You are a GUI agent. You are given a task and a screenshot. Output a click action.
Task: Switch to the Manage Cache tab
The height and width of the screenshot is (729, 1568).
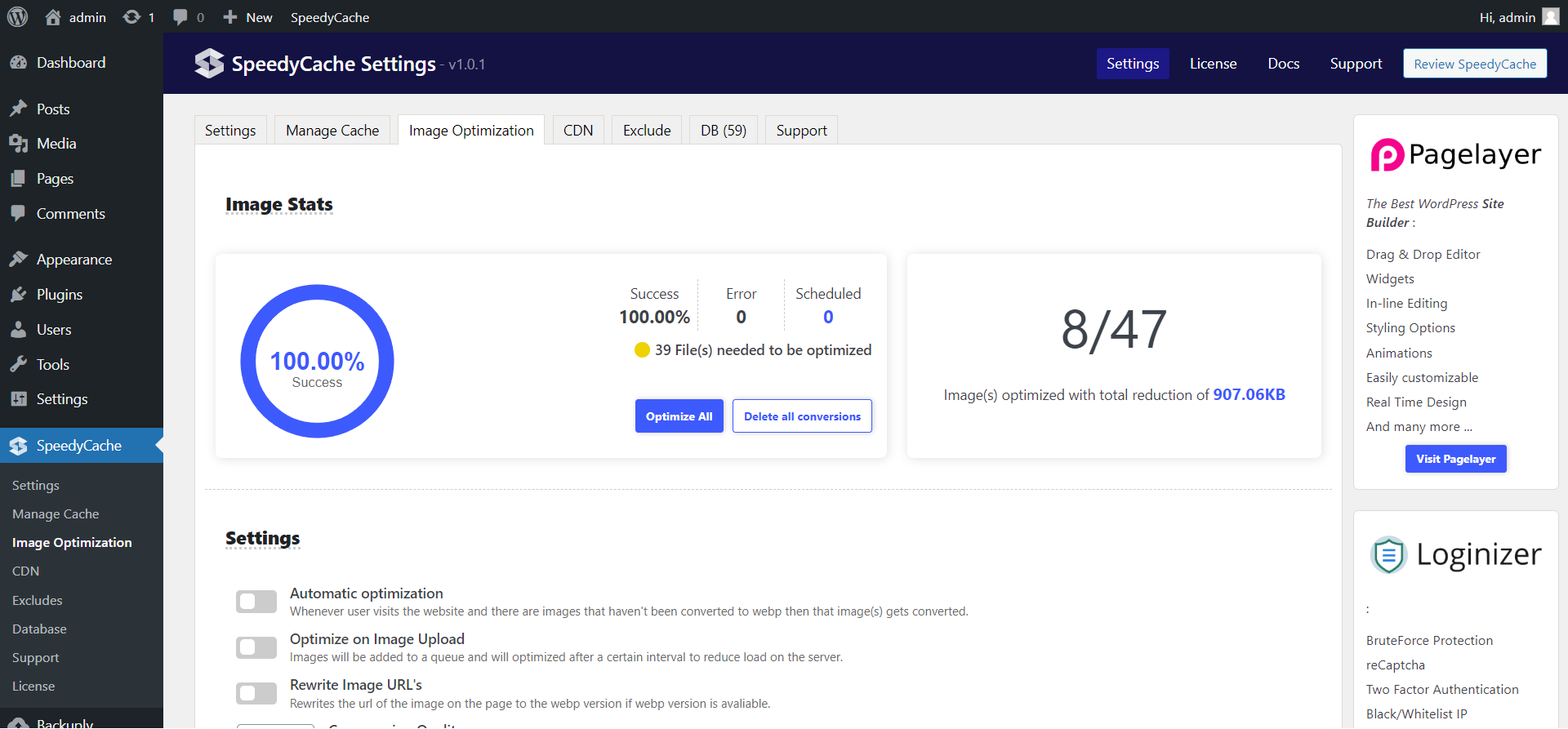tap(332, 131)
